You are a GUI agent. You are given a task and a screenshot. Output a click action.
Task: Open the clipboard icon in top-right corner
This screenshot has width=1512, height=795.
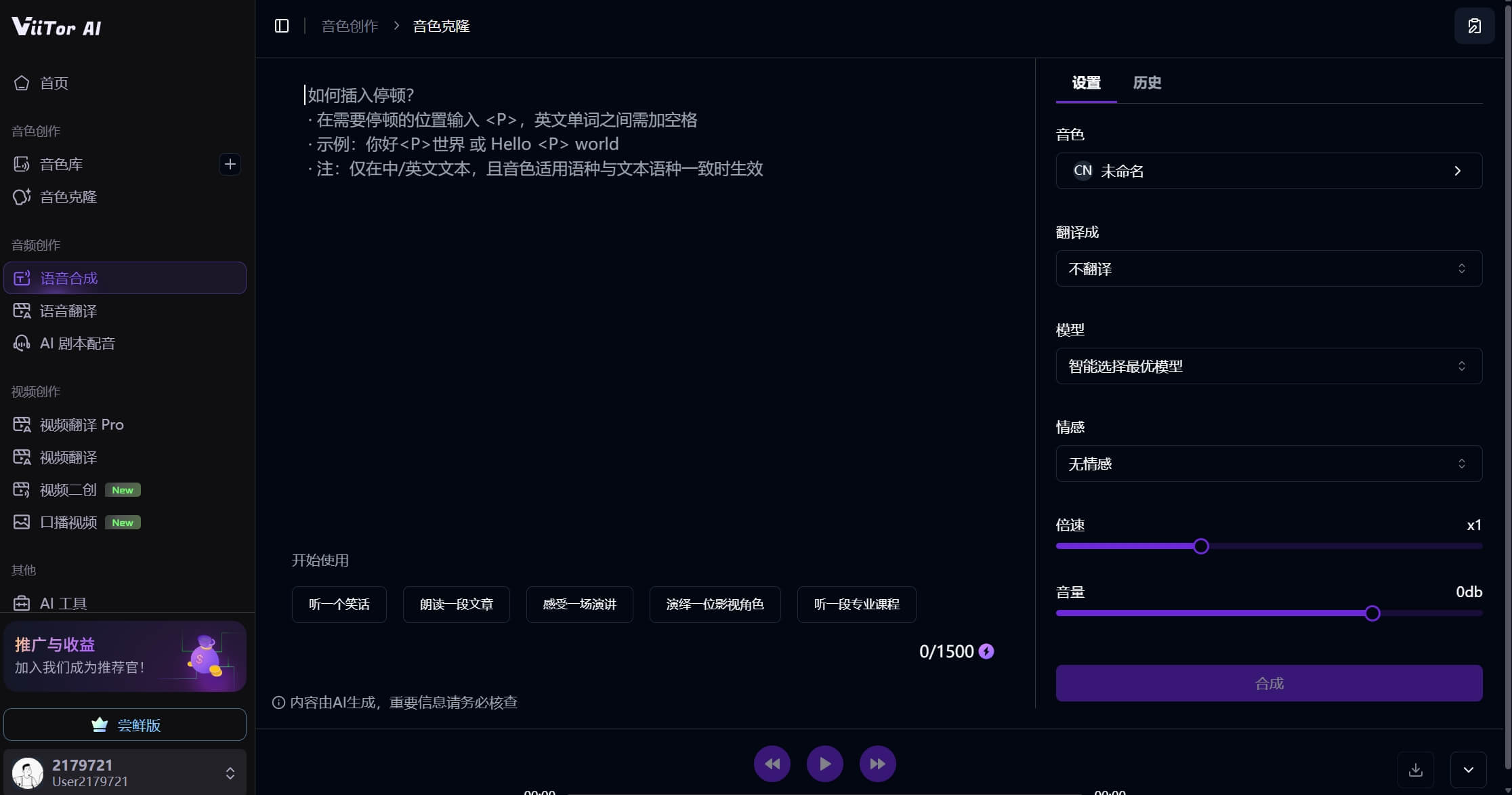[x=1474, y=26]
